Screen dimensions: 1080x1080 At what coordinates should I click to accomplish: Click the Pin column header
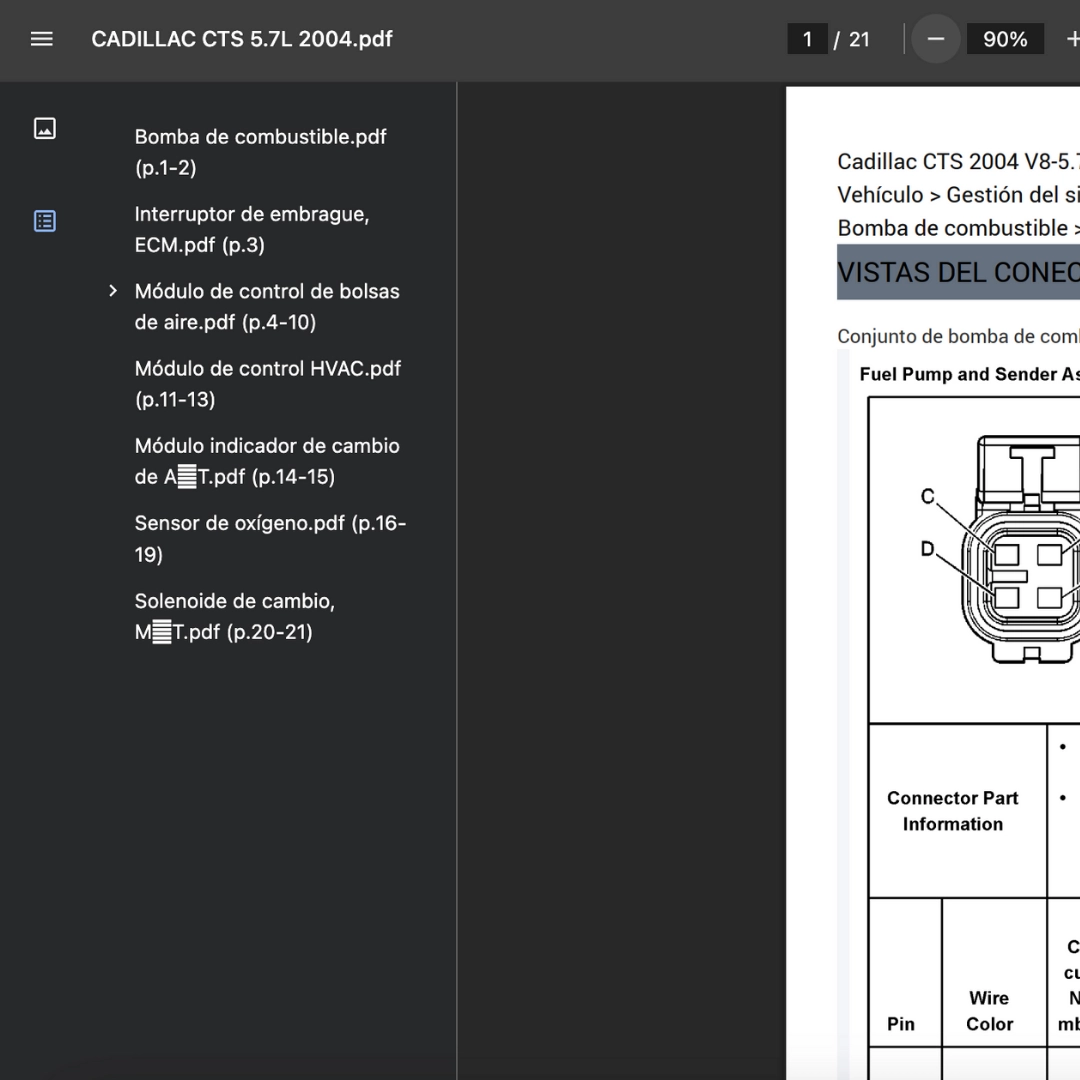[x=901, y=1024]
